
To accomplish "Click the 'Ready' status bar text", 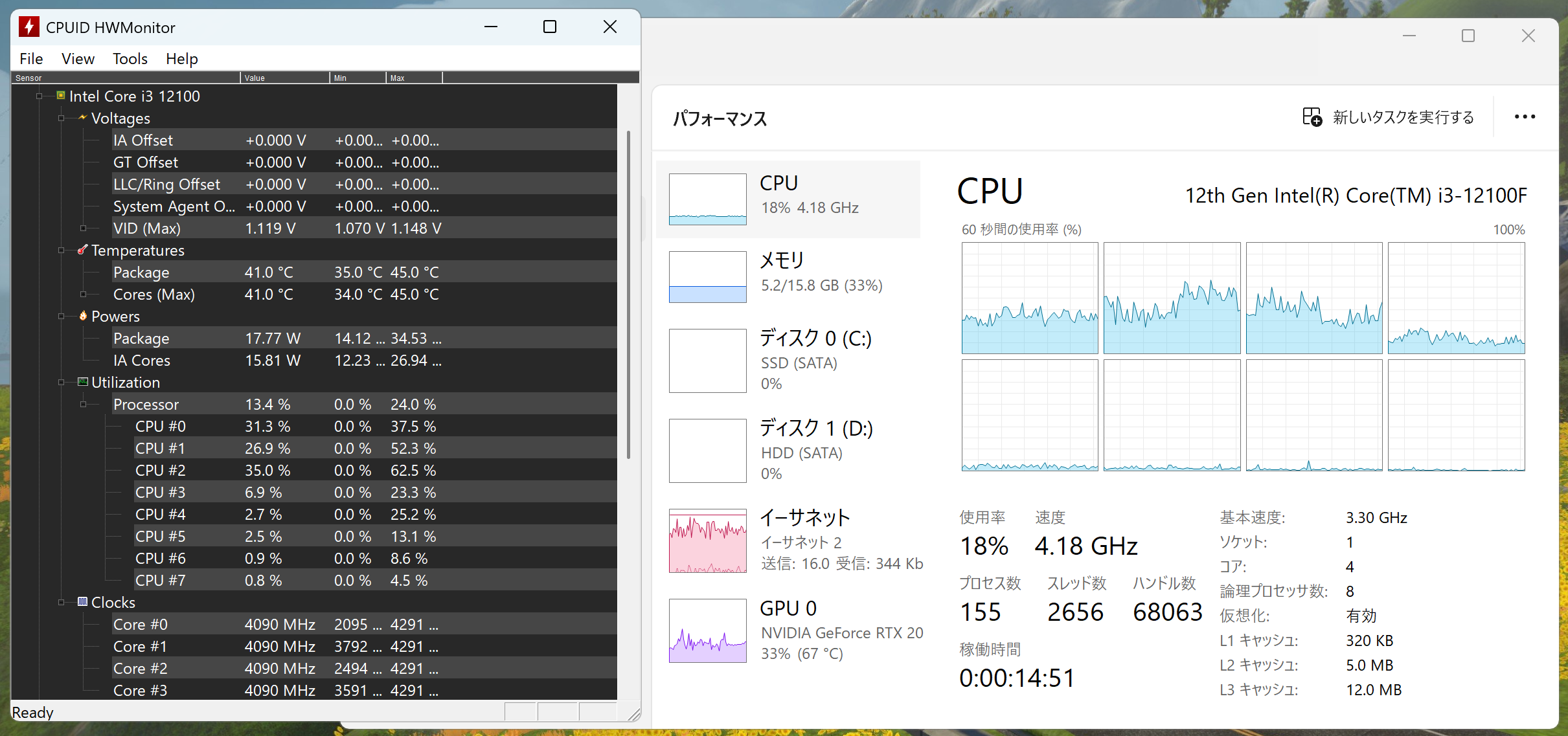I will coord(33,713).
